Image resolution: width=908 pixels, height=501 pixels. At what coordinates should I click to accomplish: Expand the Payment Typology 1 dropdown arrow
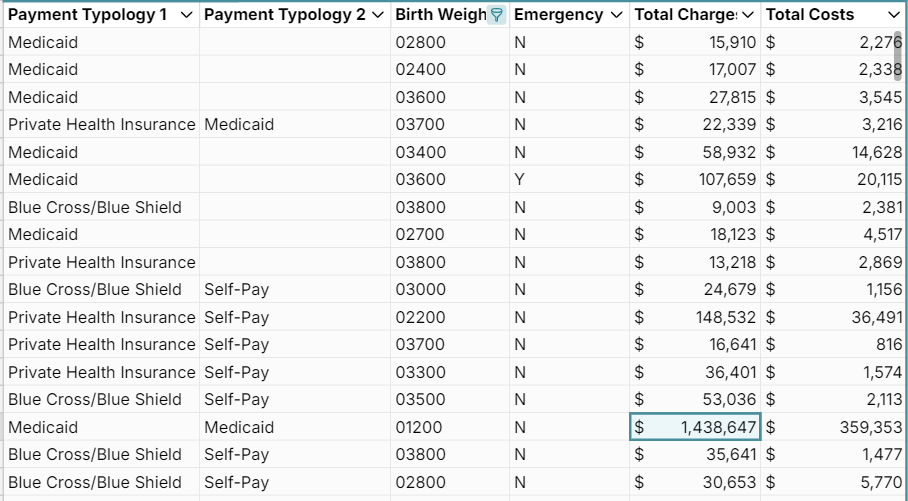(186, 15)
